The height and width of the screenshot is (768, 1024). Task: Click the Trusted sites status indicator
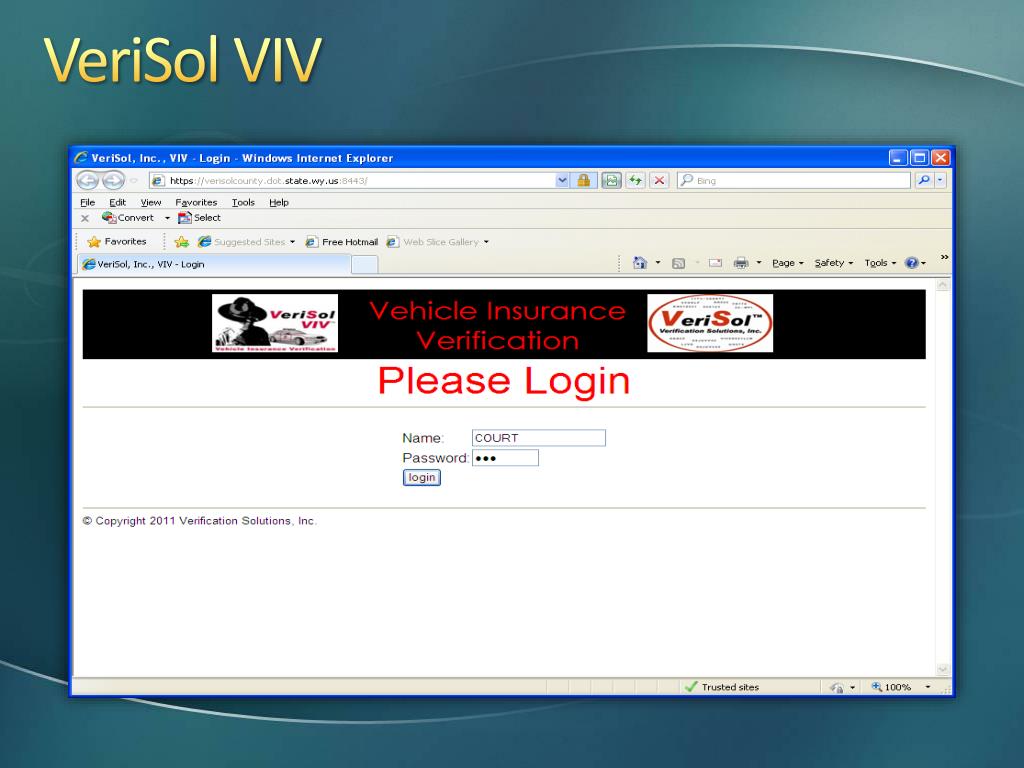pyautogui.click(x=722, y=687)
